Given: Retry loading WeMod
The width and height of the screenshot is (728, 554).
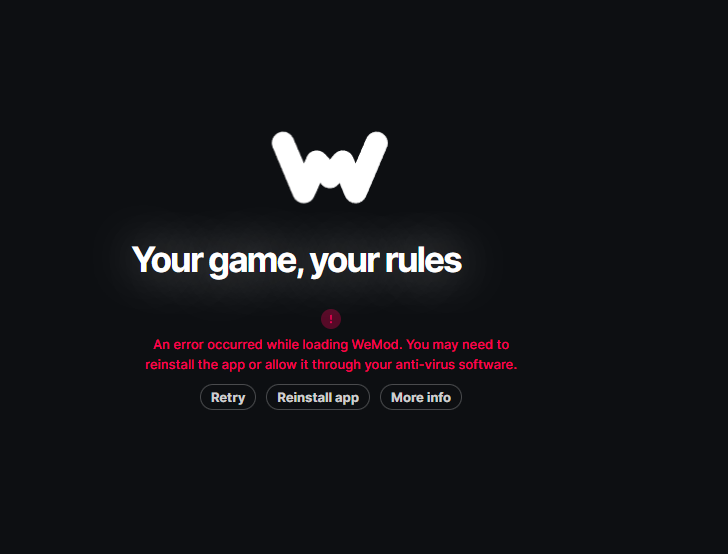Looking at the screenshot, I should (x=228, y=397).
